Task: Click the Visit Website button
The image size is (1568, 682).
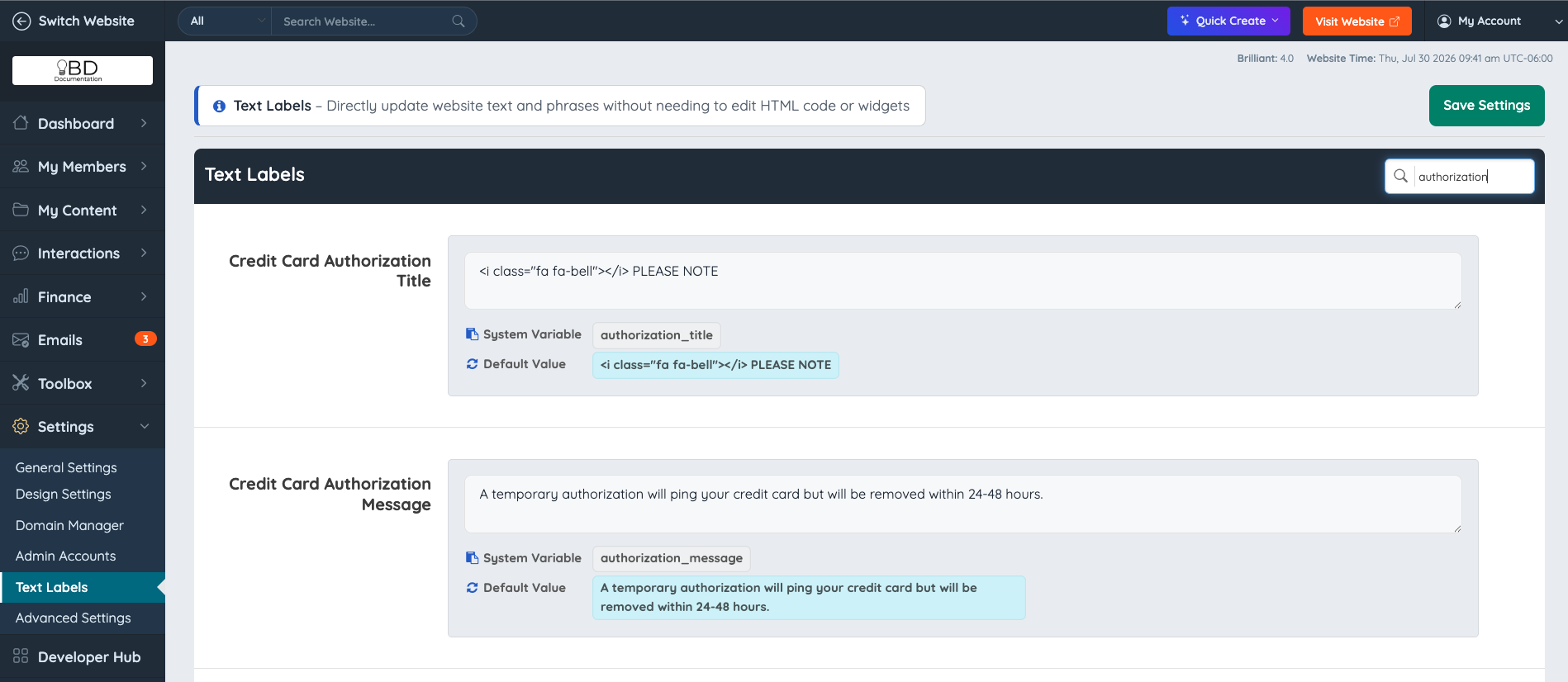Action: tap(1357, 21)
